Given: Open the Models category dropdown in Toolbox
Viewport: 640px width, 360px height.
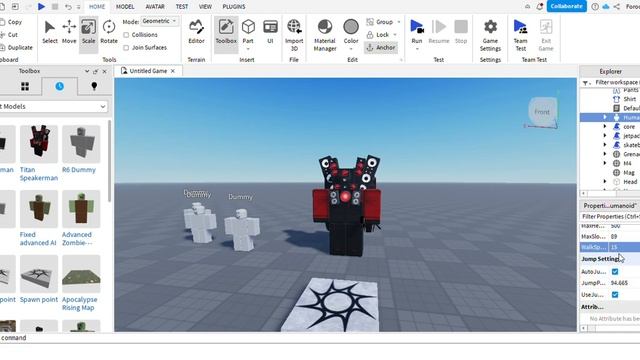Looking at the screenshot, I should pos(53,107).
